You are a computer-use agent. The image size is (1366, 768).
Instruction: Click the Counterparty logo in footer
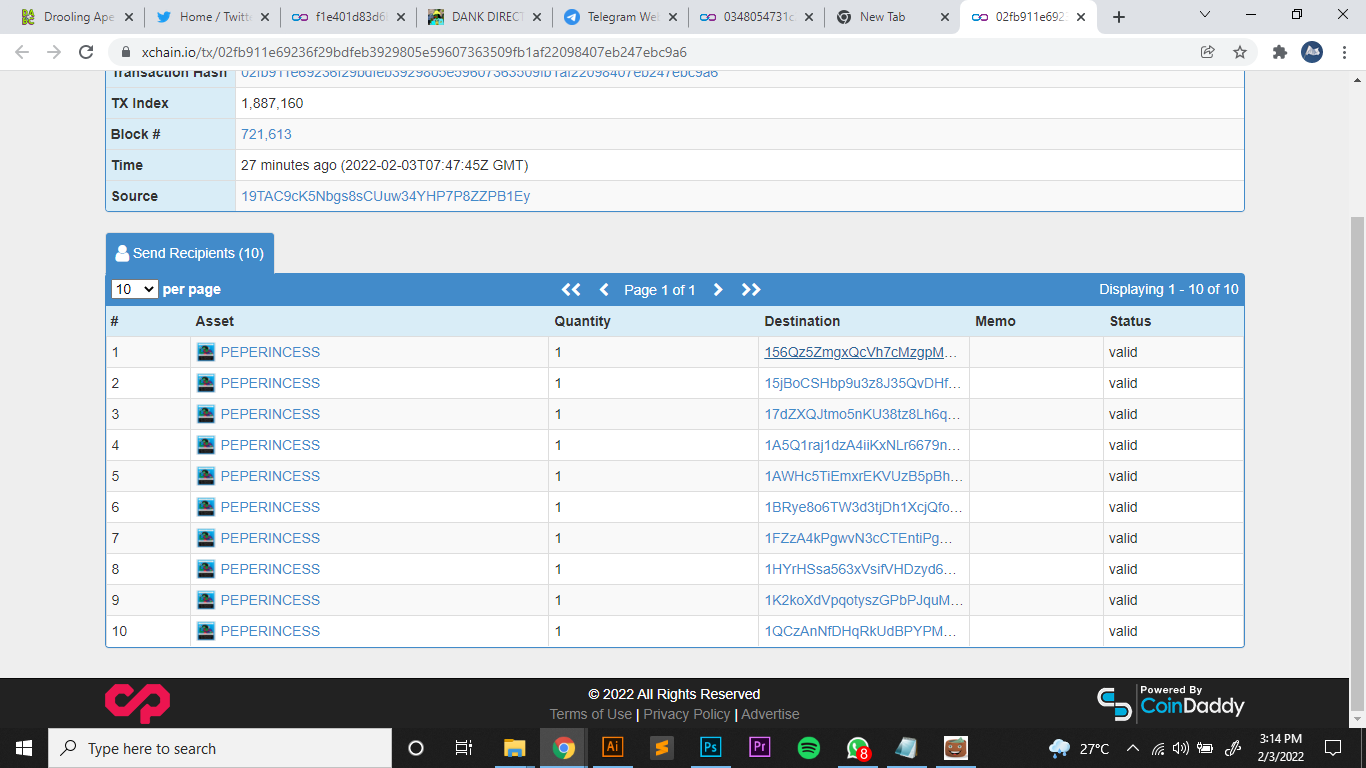pos(137,703)
